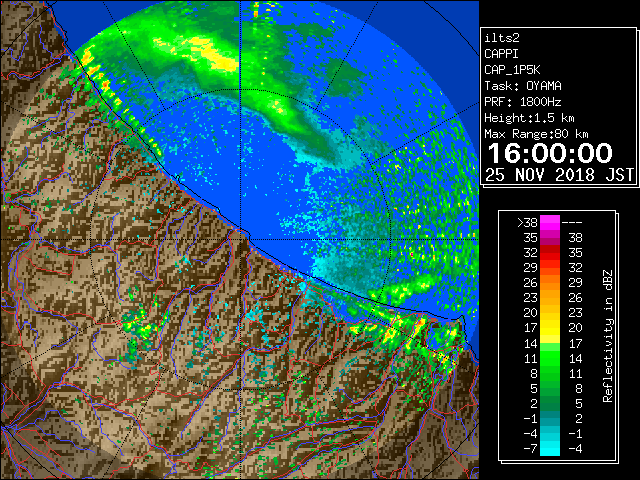This screenshot has width=640, height=480.
Task: Click the Height:1.5 km line
Action: [x=529, y=118]
